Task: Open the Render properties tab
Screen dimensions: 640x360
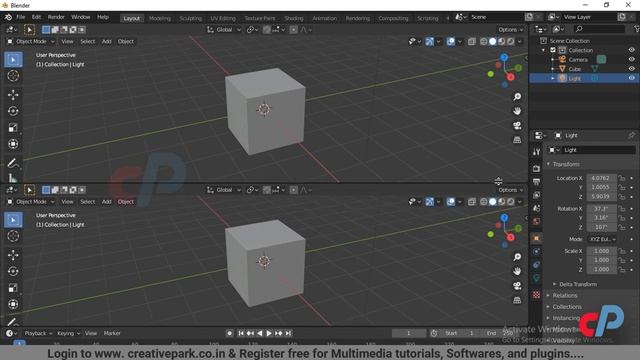Action: (536, 168)
